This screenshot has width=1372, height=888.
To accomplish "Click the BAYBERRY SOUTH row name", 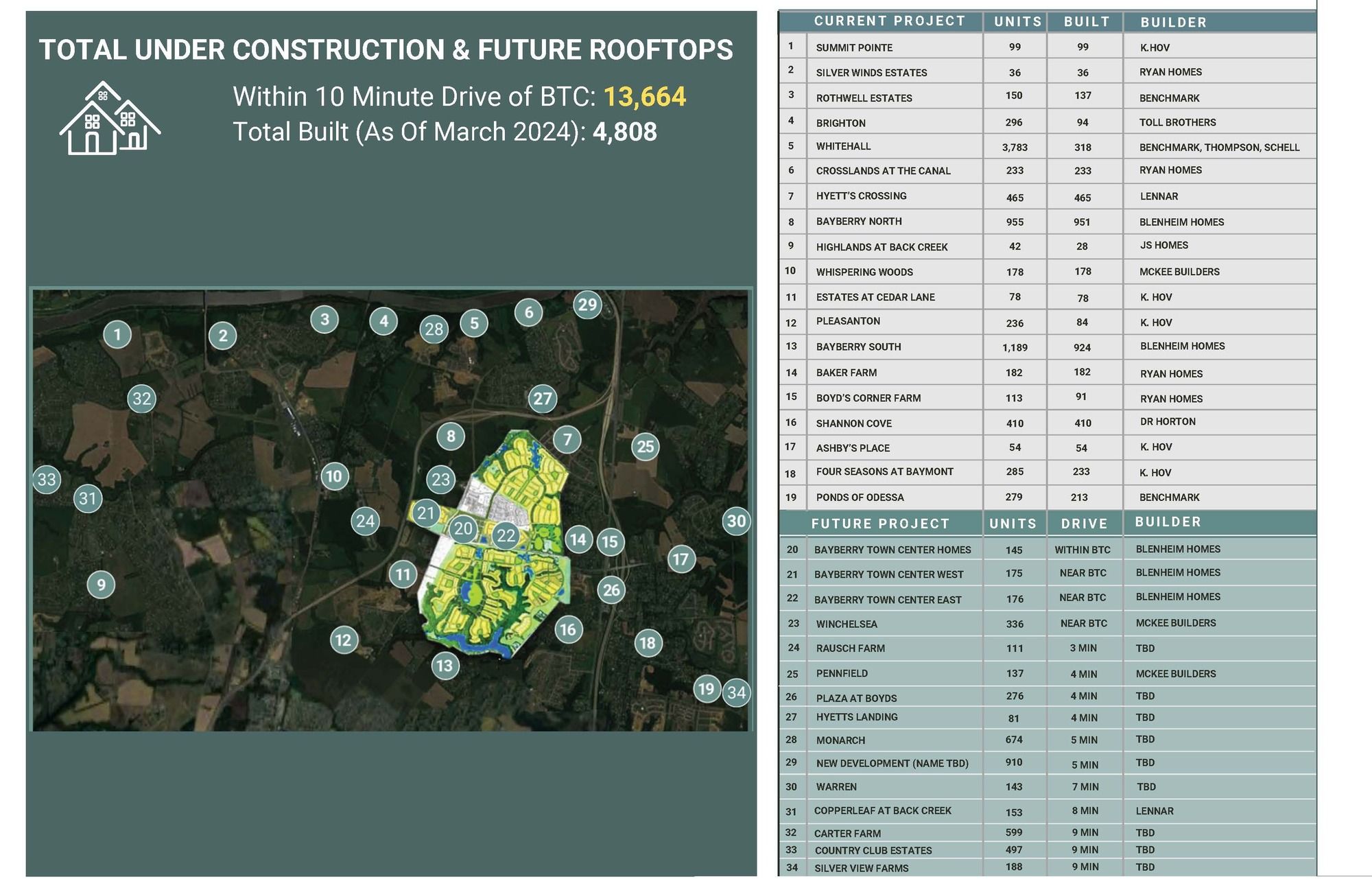I will (x=858, y=347).
